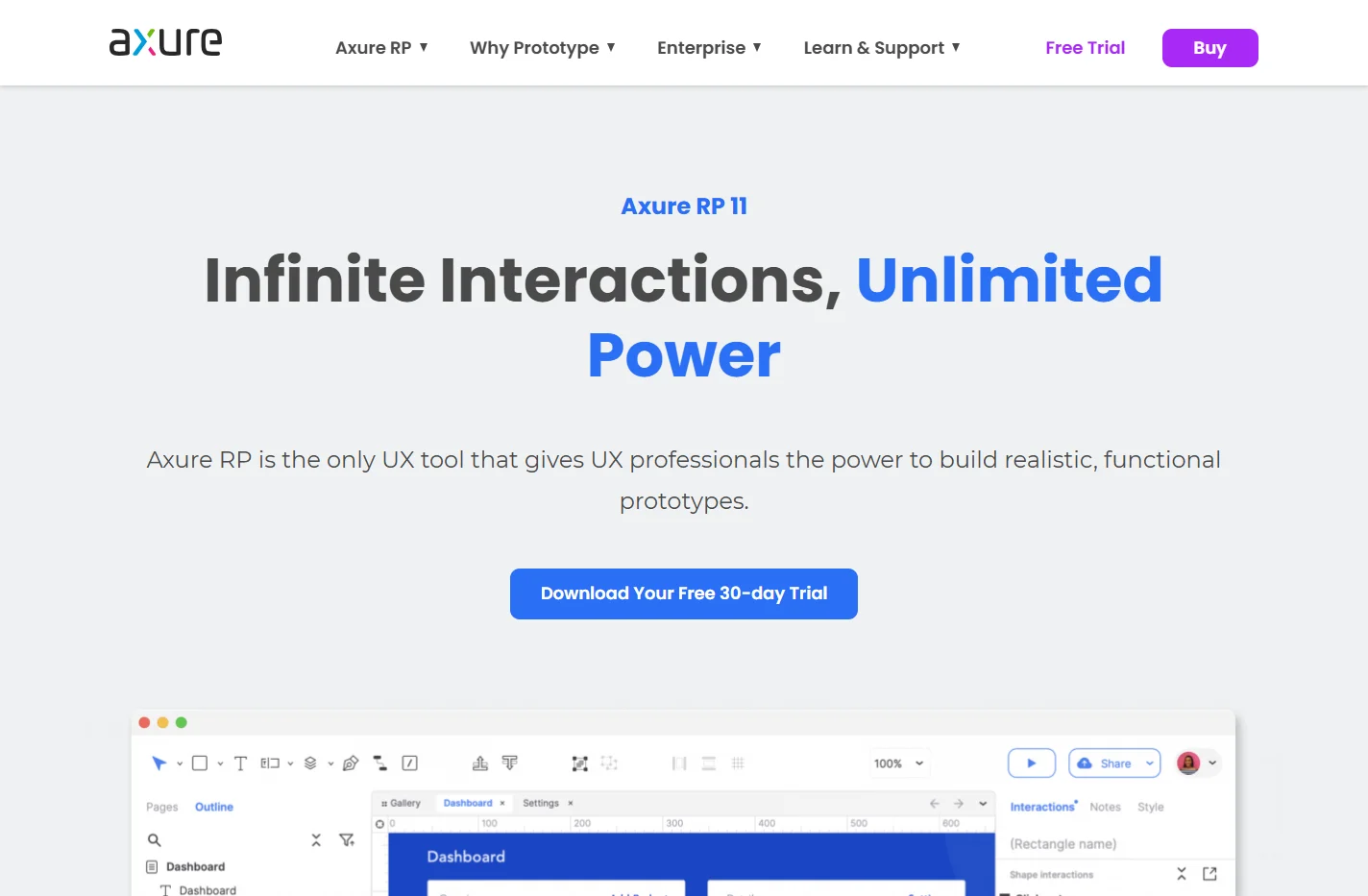
Task: Open the account menu chevron beside avatar
Action: 1212,763
